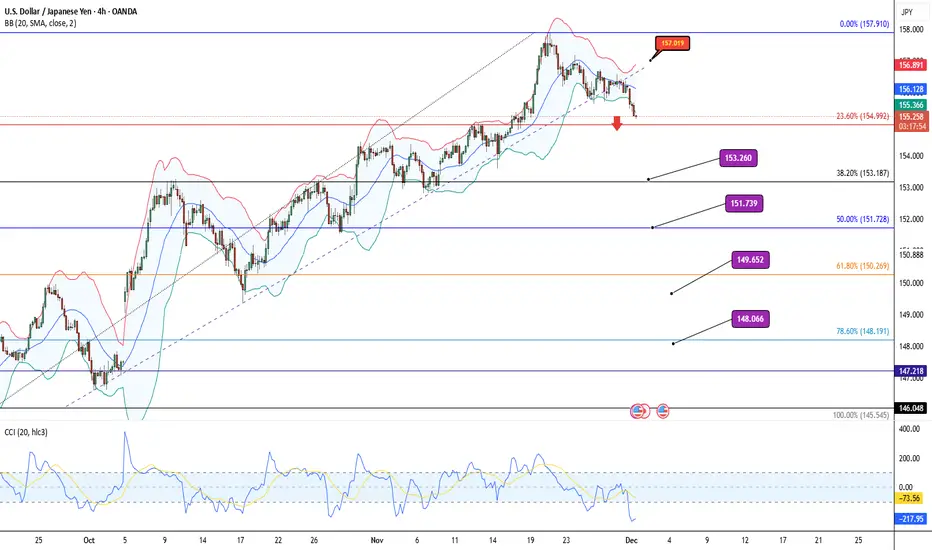The height and width of the screenshot is (550, 932).
Task: Open the US flag event icon overlapping another marker
Action: click(x=638, y=410)
